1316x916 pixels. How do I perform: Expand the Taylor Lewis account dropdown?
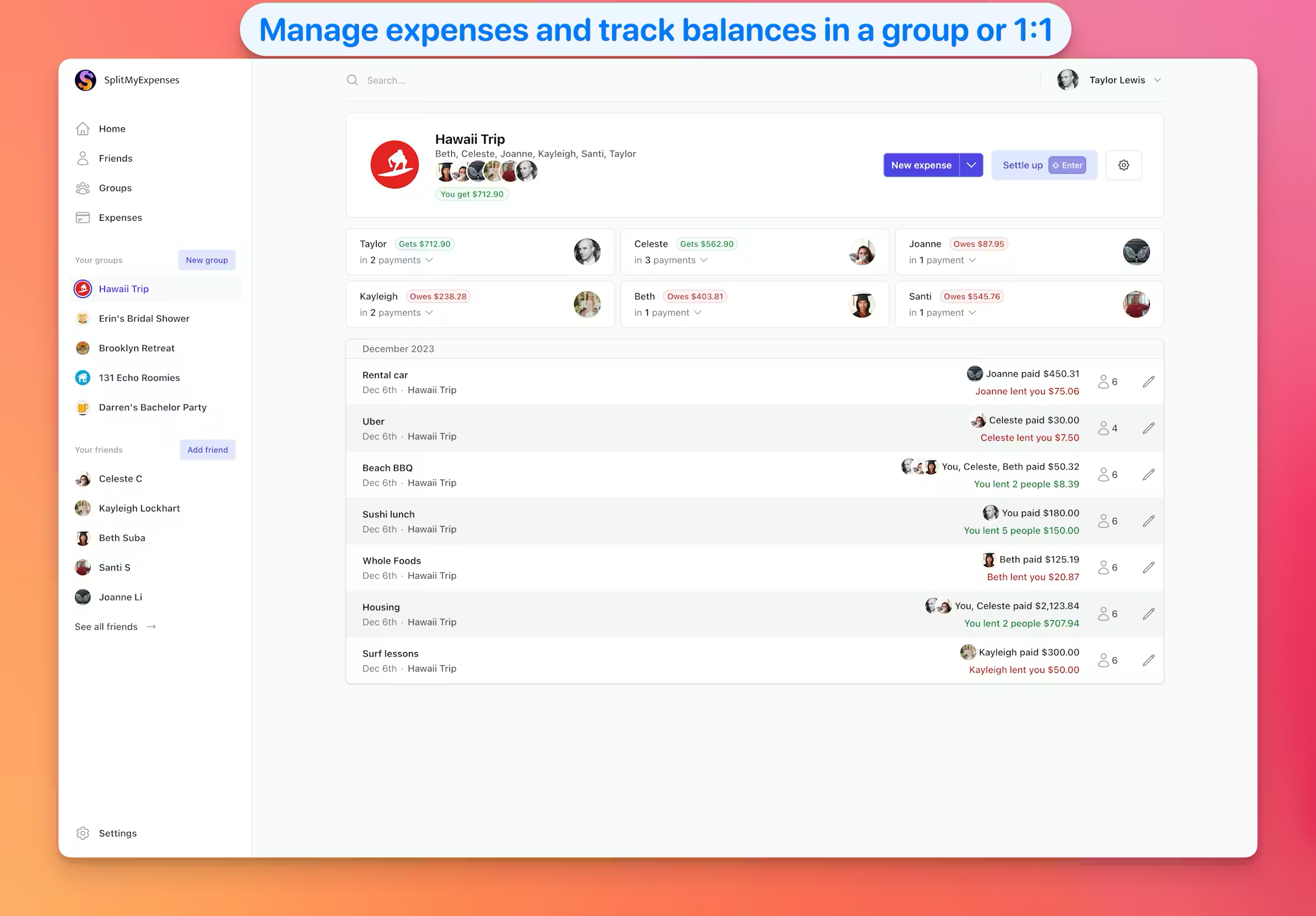pos(1158,80)
